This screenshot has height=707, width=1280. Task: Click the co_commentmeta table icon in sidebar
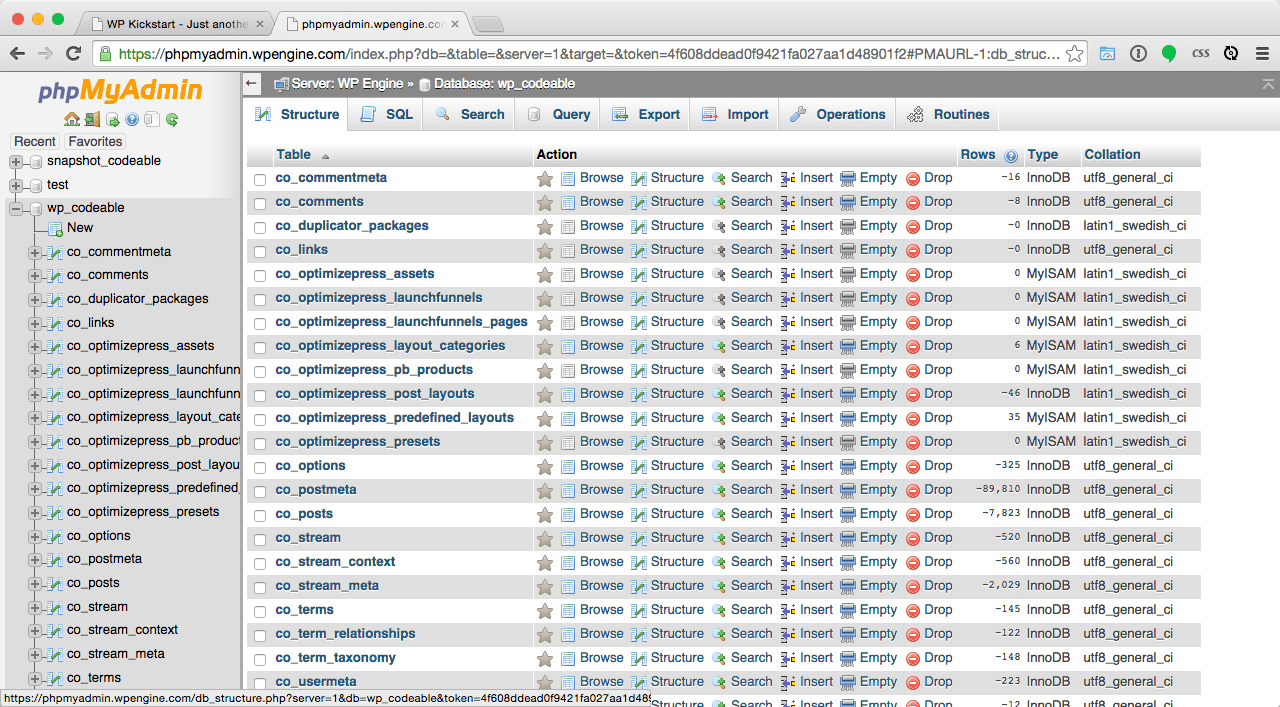[55, 252]
